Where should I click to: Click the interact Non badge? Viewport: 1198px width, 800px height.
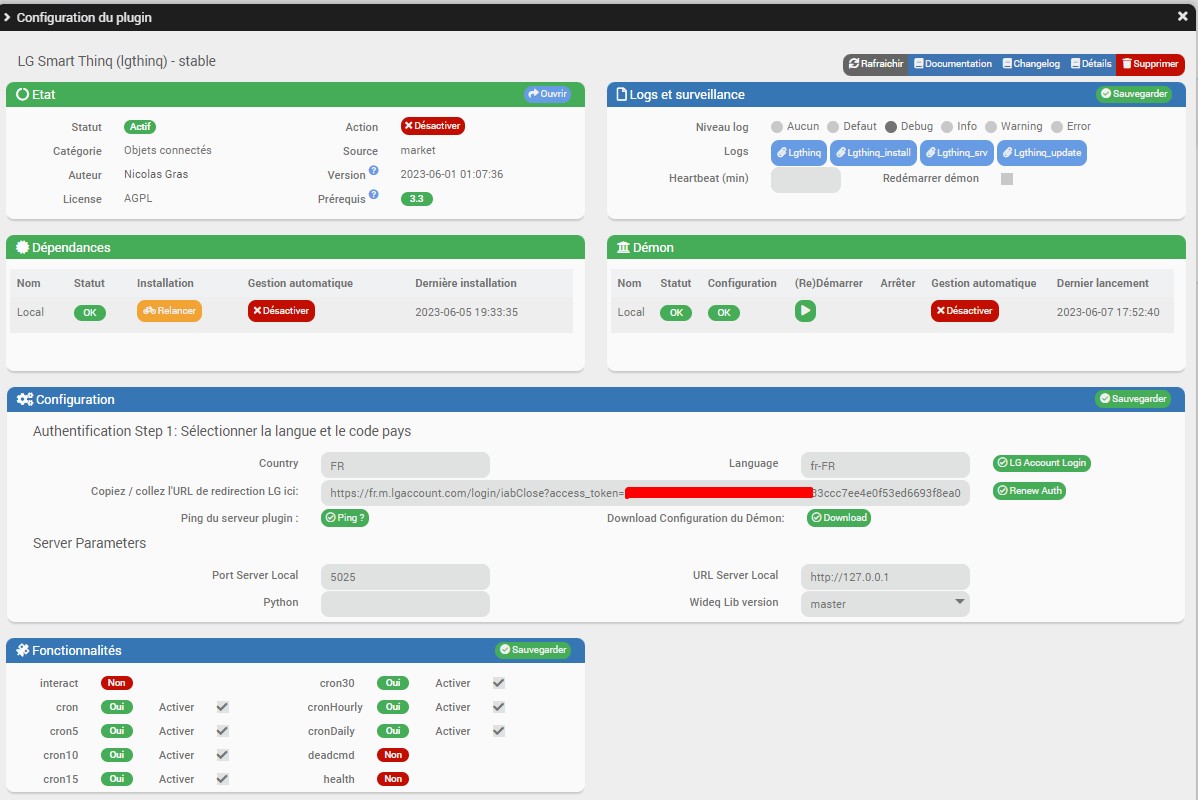tap(116, 683)
